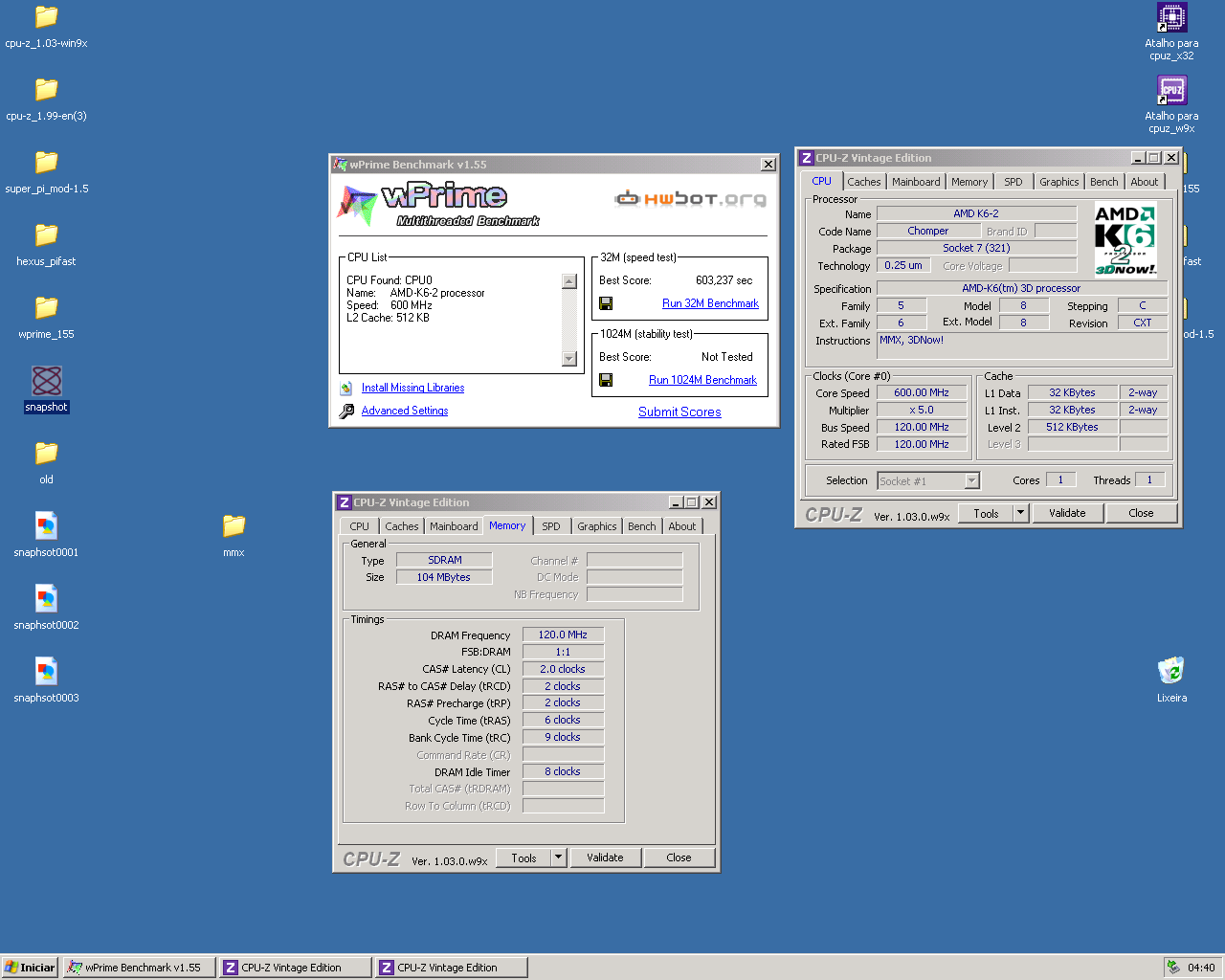Switch to the SPD tab in Memory window
This screenshot has height=980, width=1225.
coord(551,526)
